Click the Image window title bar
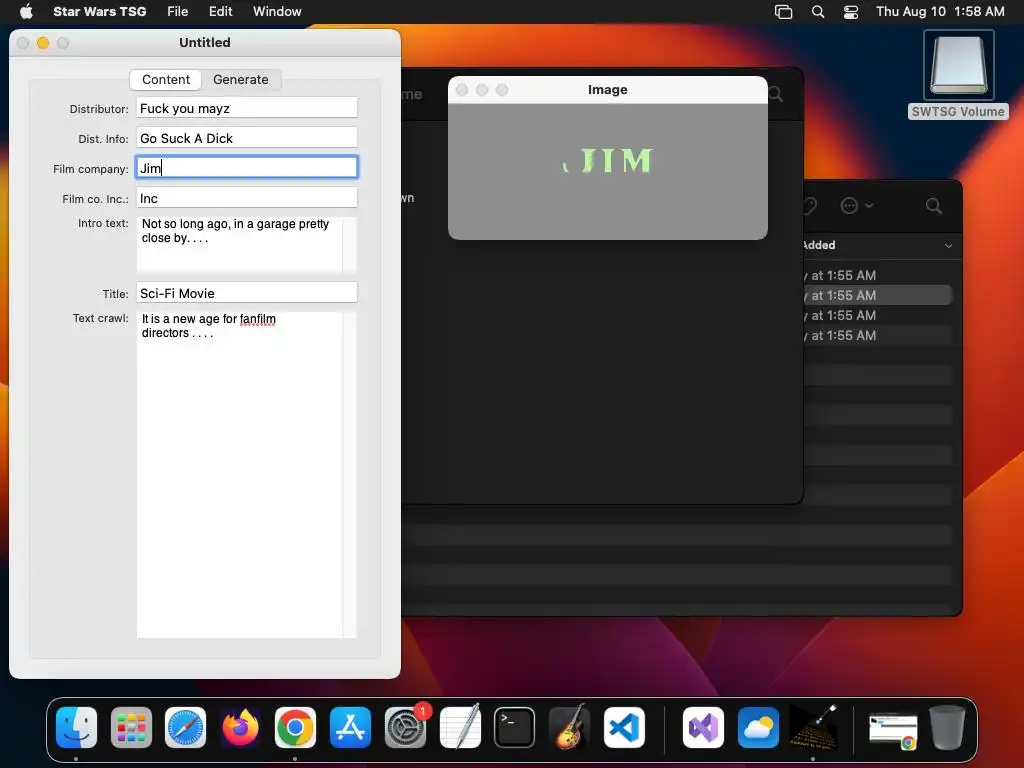This screenshot has width=1024, height=768. pos(607,90)
